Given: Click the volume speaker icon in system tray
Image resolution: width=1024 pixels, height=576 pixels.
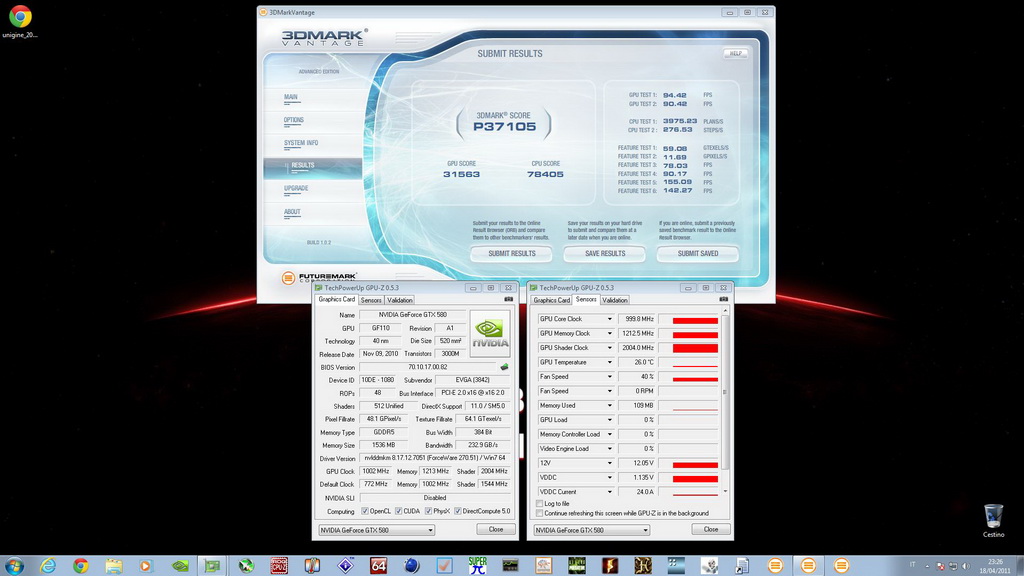Looking at the screenshot, I should click(965, 566).
